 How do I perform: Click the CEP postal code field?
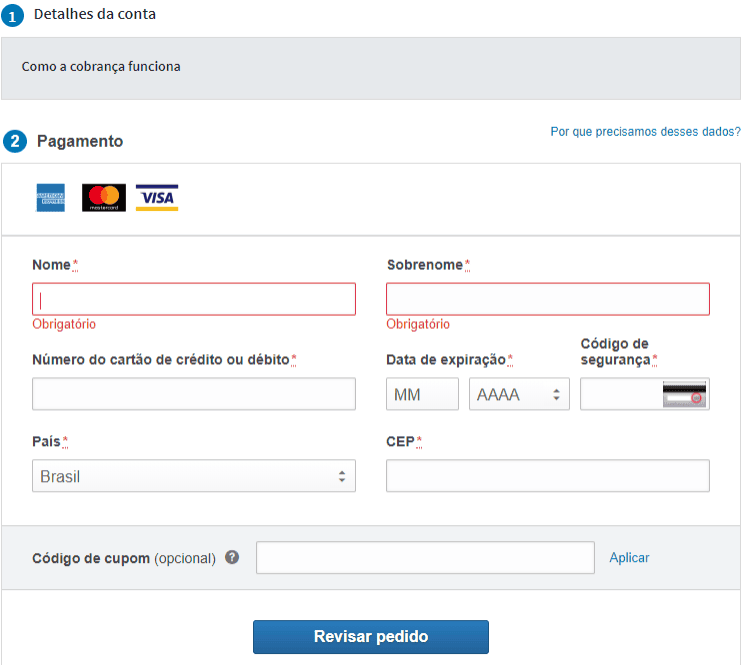(548, 476)
